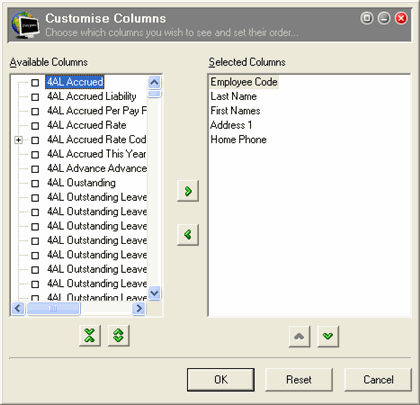The image size is (420, 405).
Task: Click the horizontal scrollbar thumb in Available Columns
Action: [53, 308]
